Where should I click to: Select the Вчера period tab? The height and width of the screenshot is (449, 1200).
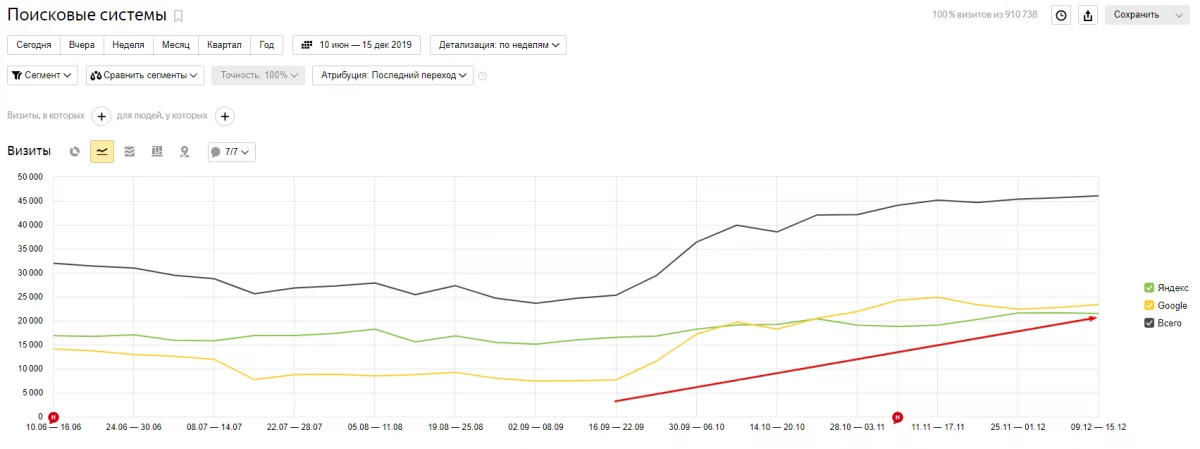click(x=82, y=45)
